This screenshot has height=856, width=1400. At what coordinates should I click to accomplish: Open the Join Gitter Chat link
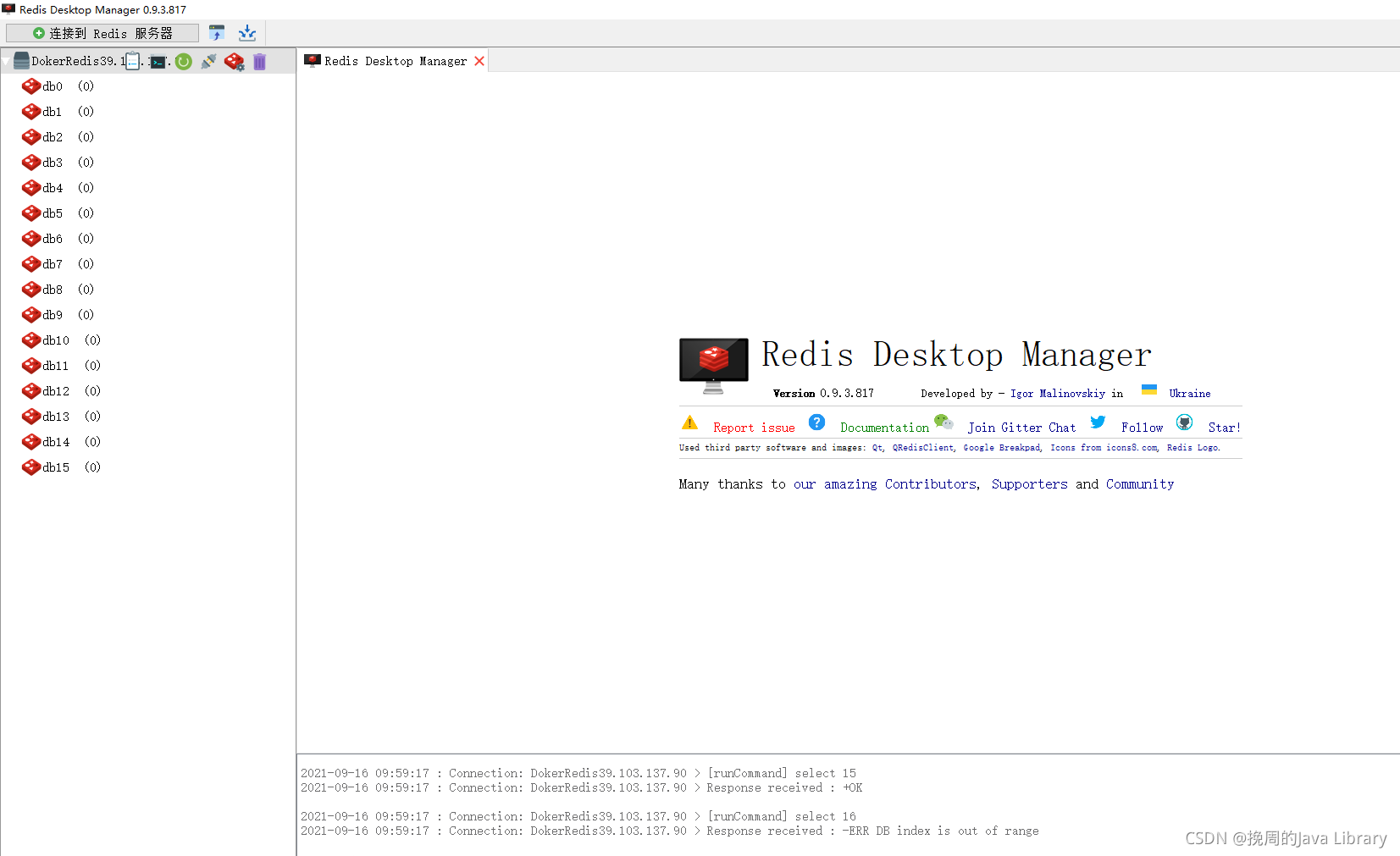[1021, 428]
